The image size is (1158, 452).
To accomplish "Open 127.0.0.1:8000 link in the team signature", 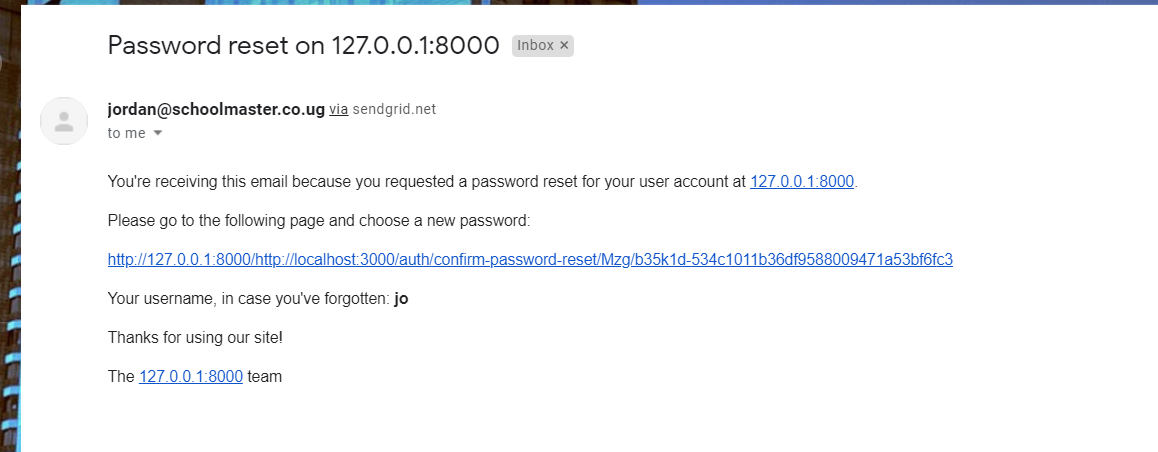I will point(191,377).
